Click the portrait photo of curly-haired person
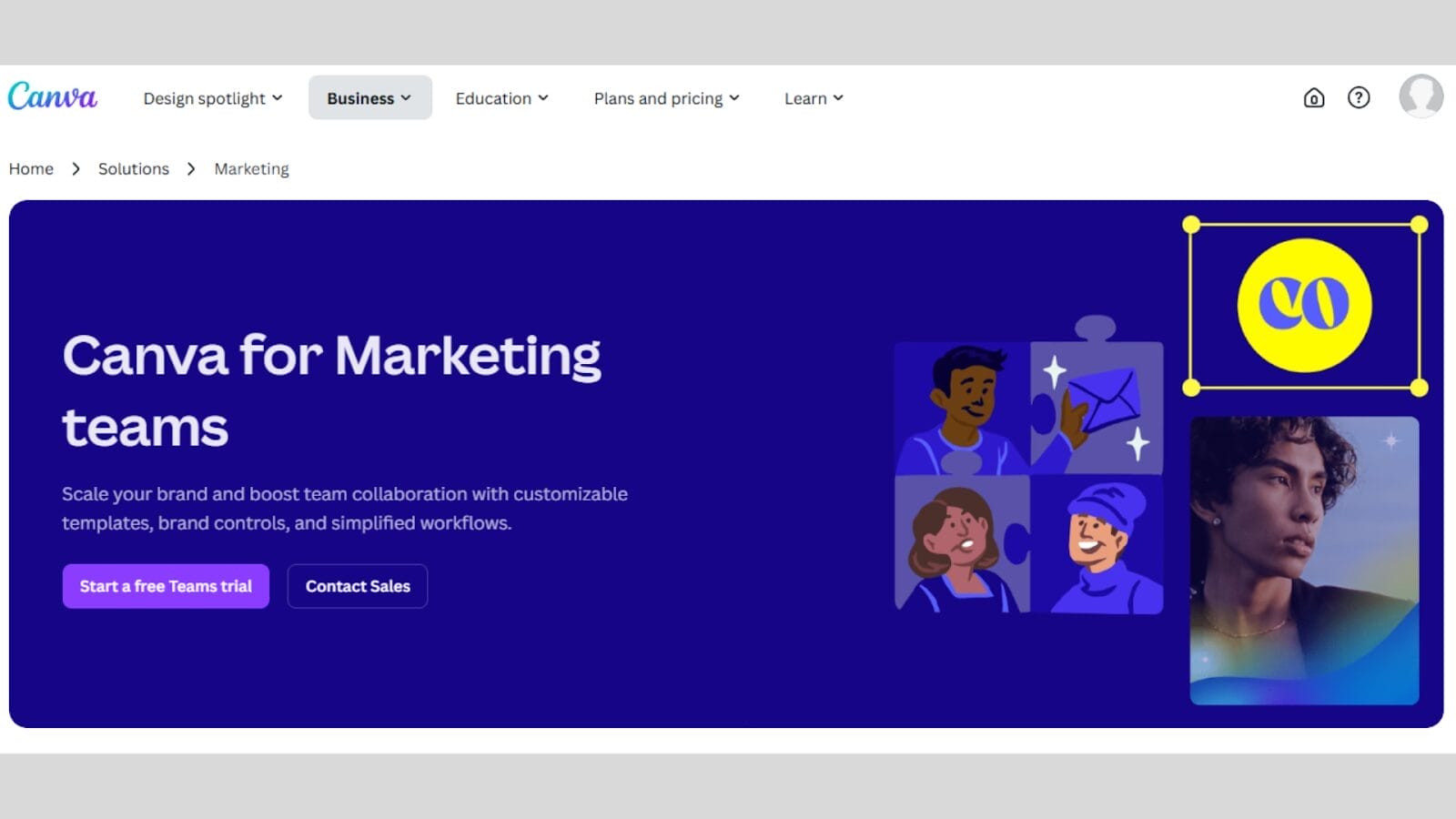This screenshot has height=819, width=1456. (x=1304, y=560)
